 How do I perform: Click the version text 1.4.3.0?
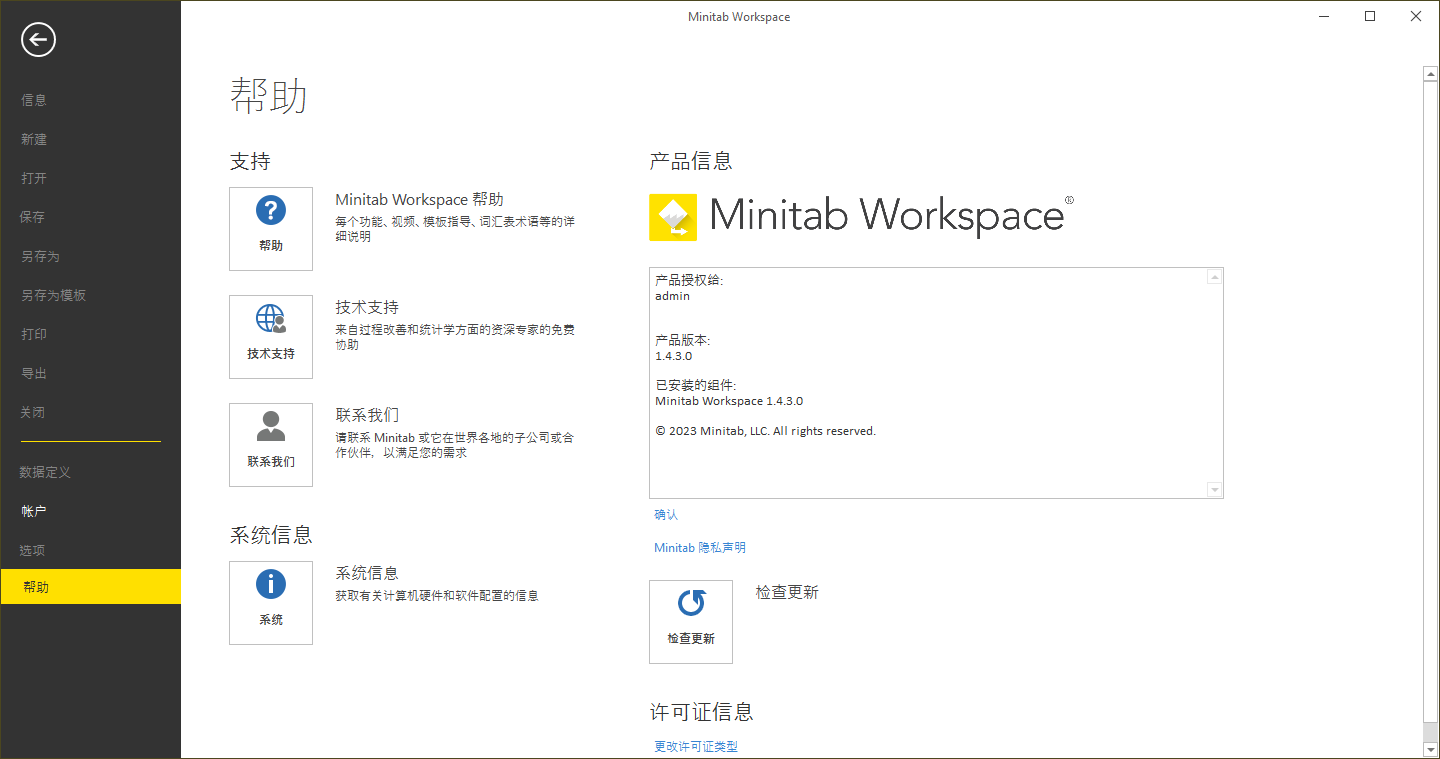[674, 356]
